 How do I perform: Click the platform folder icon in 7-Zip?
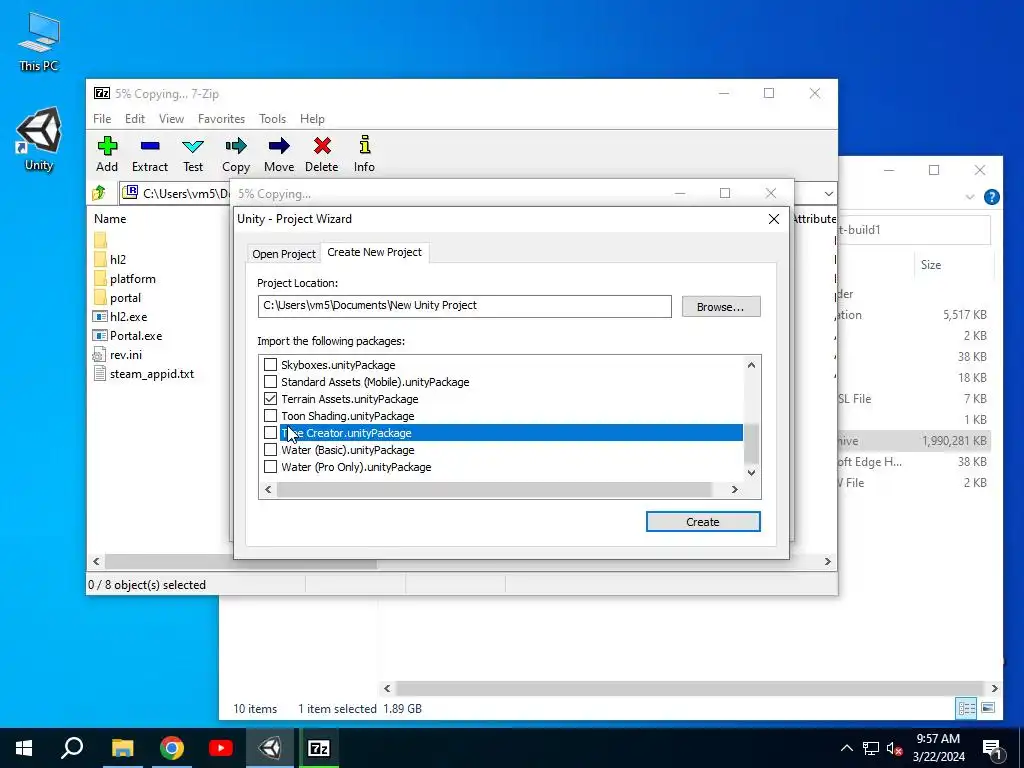click(x=100, y=279)
